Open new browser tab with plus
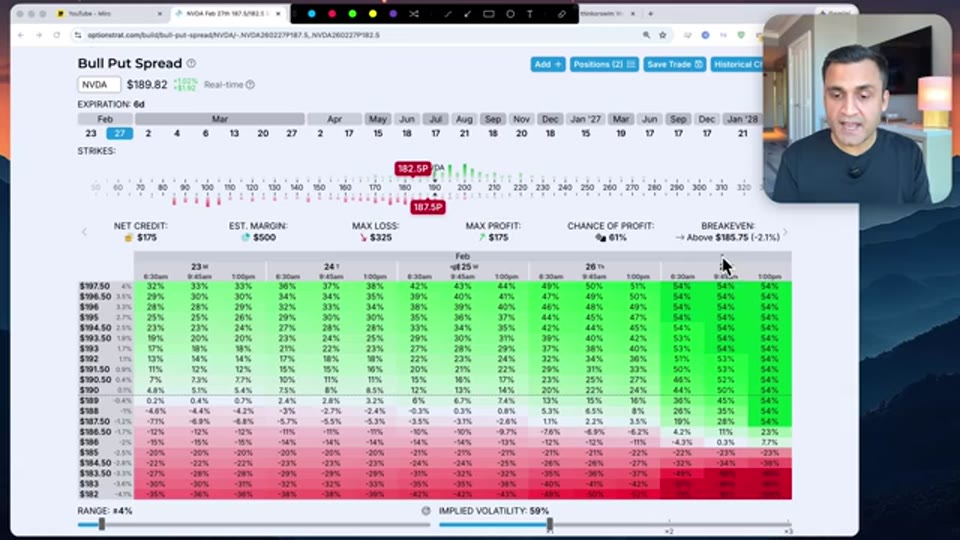The height and width of the screenshot is (540, 960). tap(650, 13)
